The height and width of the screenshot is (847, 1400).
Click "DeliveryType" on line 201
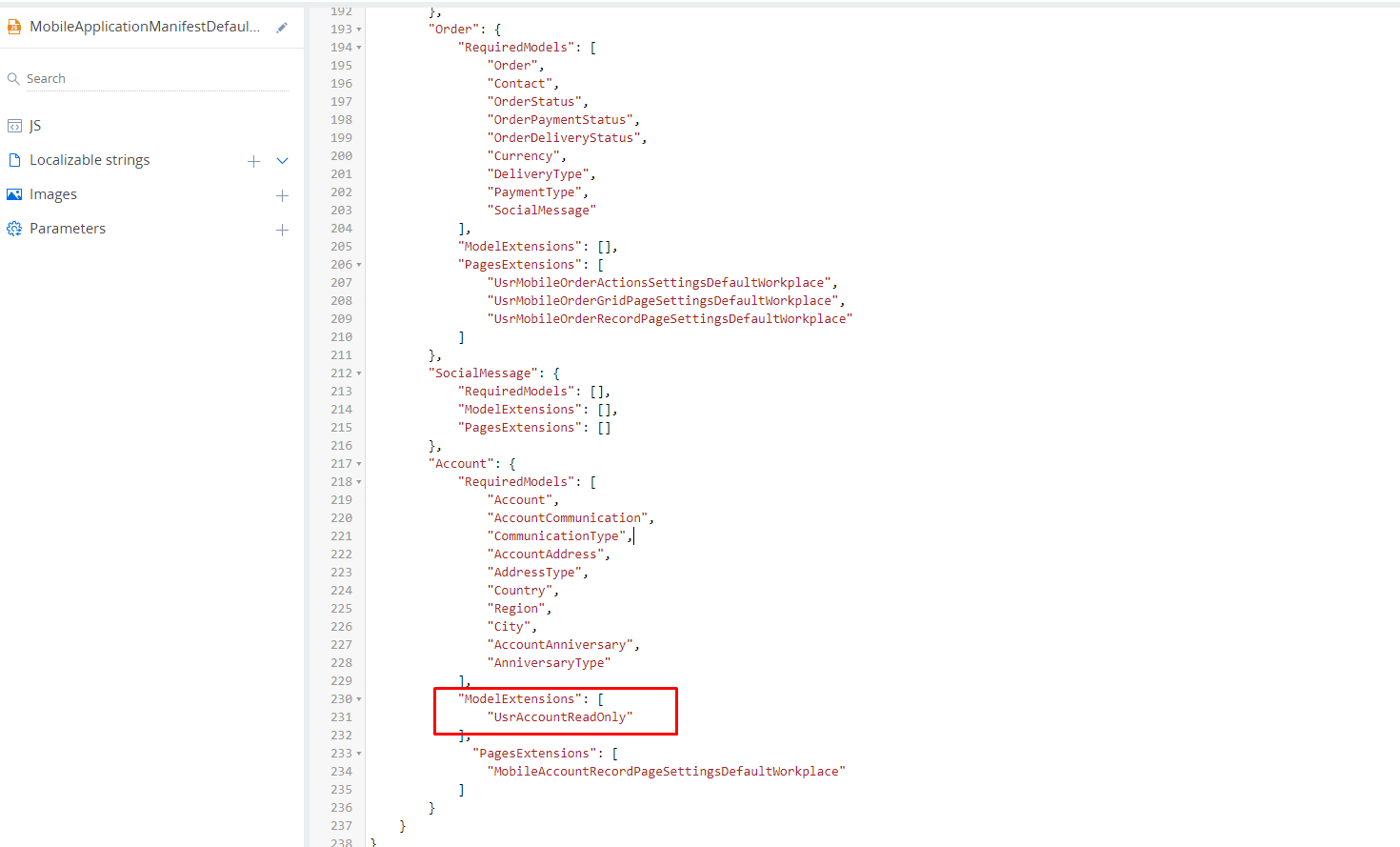pos(538,174)
